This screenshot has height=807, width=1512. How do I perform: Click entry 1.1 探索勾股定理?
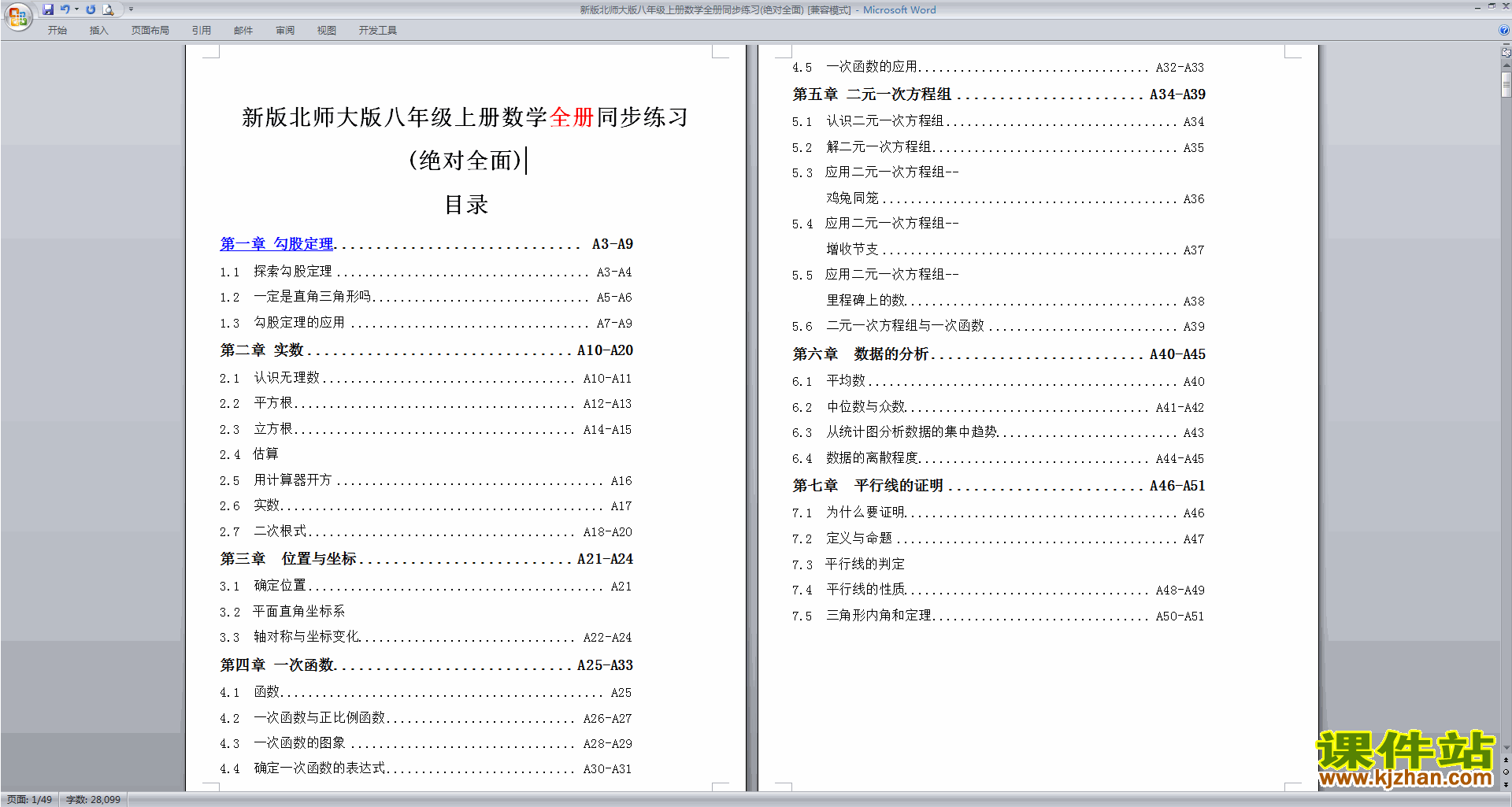(x=426, y=272)
